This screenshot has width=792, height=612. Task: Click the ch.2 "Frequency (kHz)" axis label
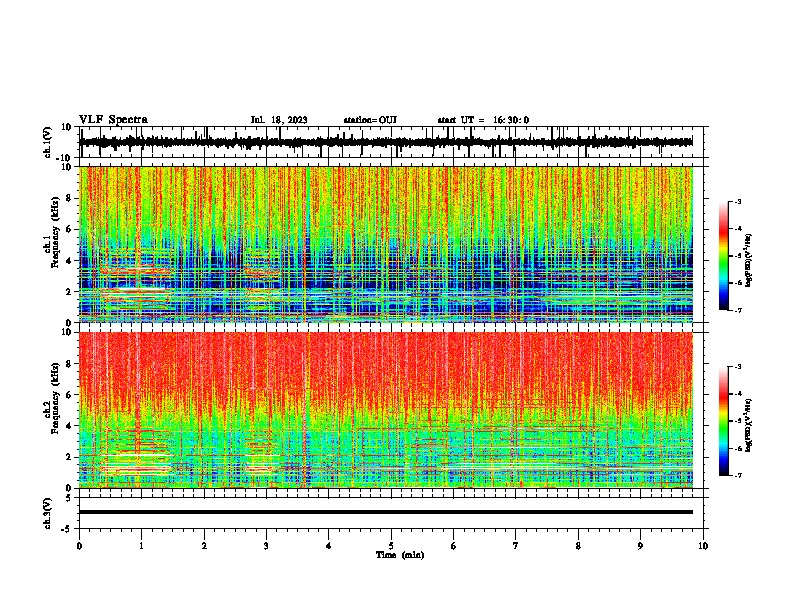(55, 398)
